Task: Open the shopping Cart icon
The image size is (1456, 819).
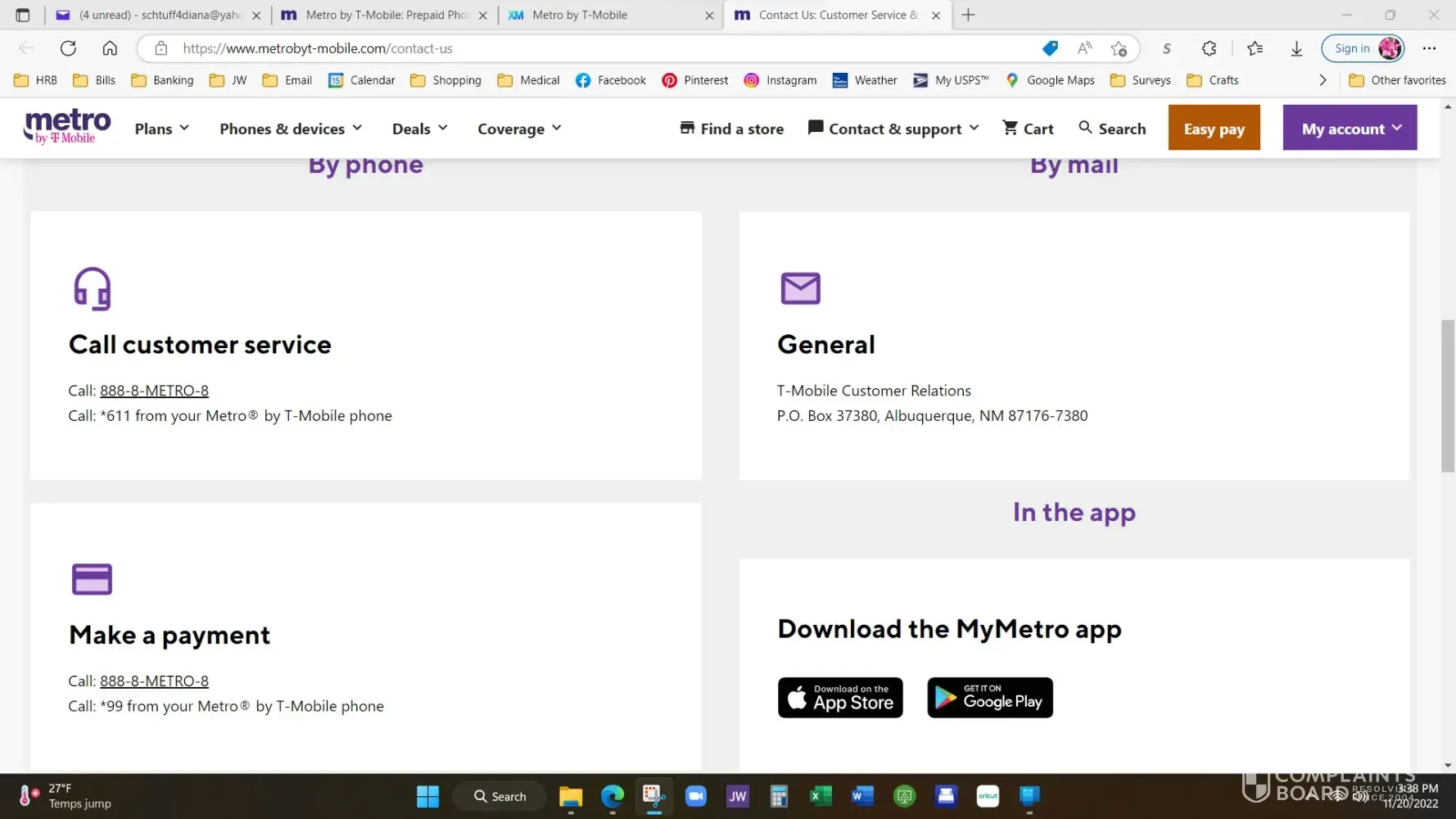Action: pyautogui.click(x=1028, y=129)
